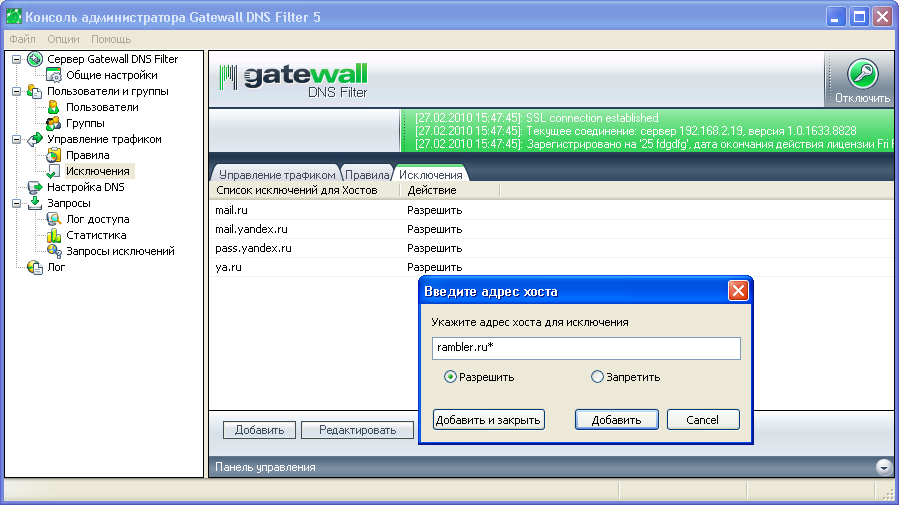This screenshot has width=899, height=505.
Task: Click the Управление трафиком arrows icon
Action: (35, 139)
